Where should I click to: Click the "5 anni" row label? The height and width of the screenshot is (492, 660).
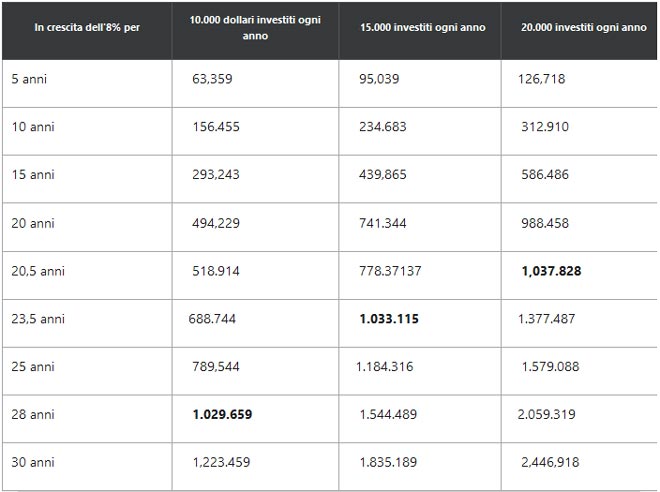coord(29,79)
